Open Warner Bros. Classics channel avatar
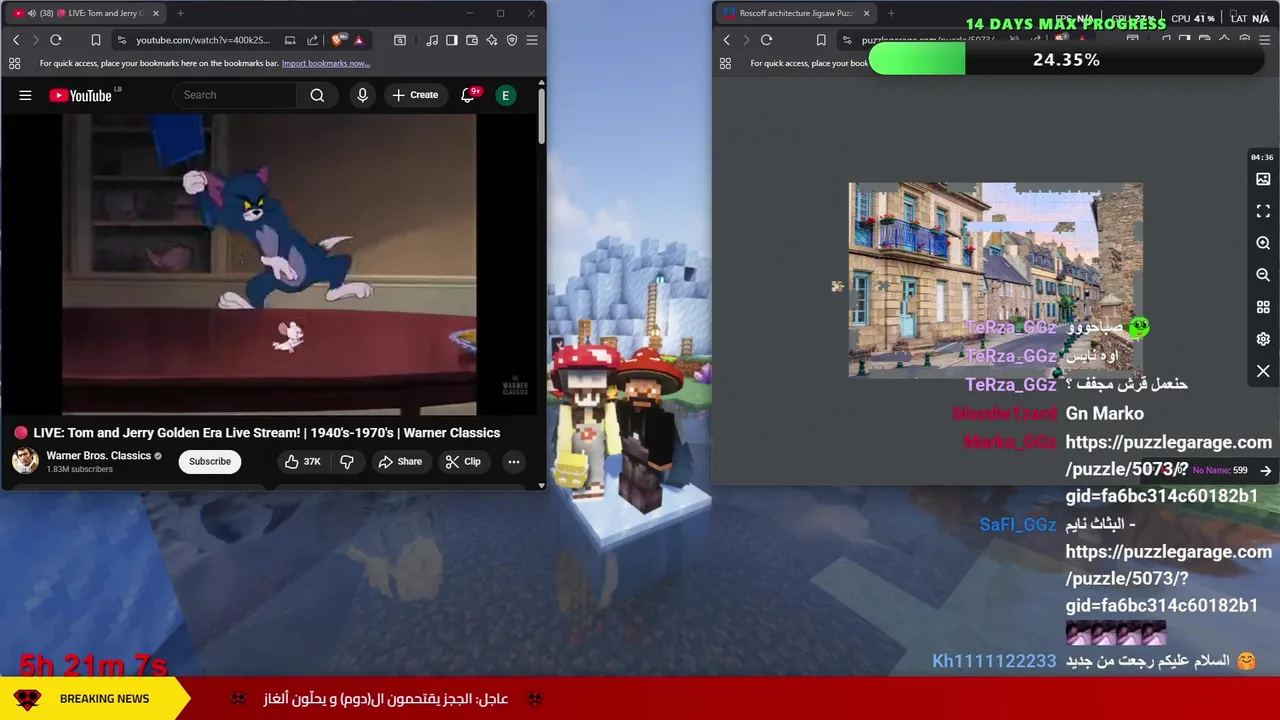The height and width of the screenshot is (720, 1280). pyautogui.click(x=25, y=461)
